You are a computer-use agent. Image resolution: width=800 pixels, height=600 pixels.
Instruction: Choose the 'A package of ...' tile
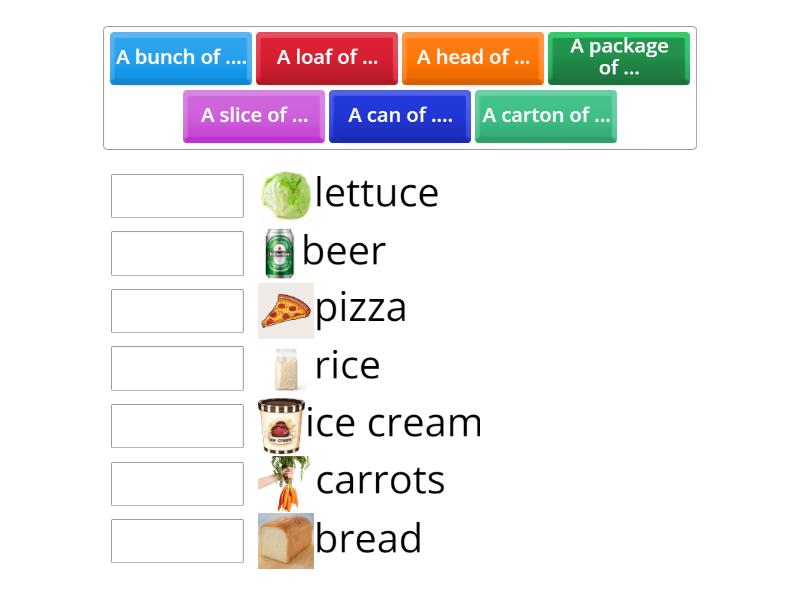tap(619, 58)
